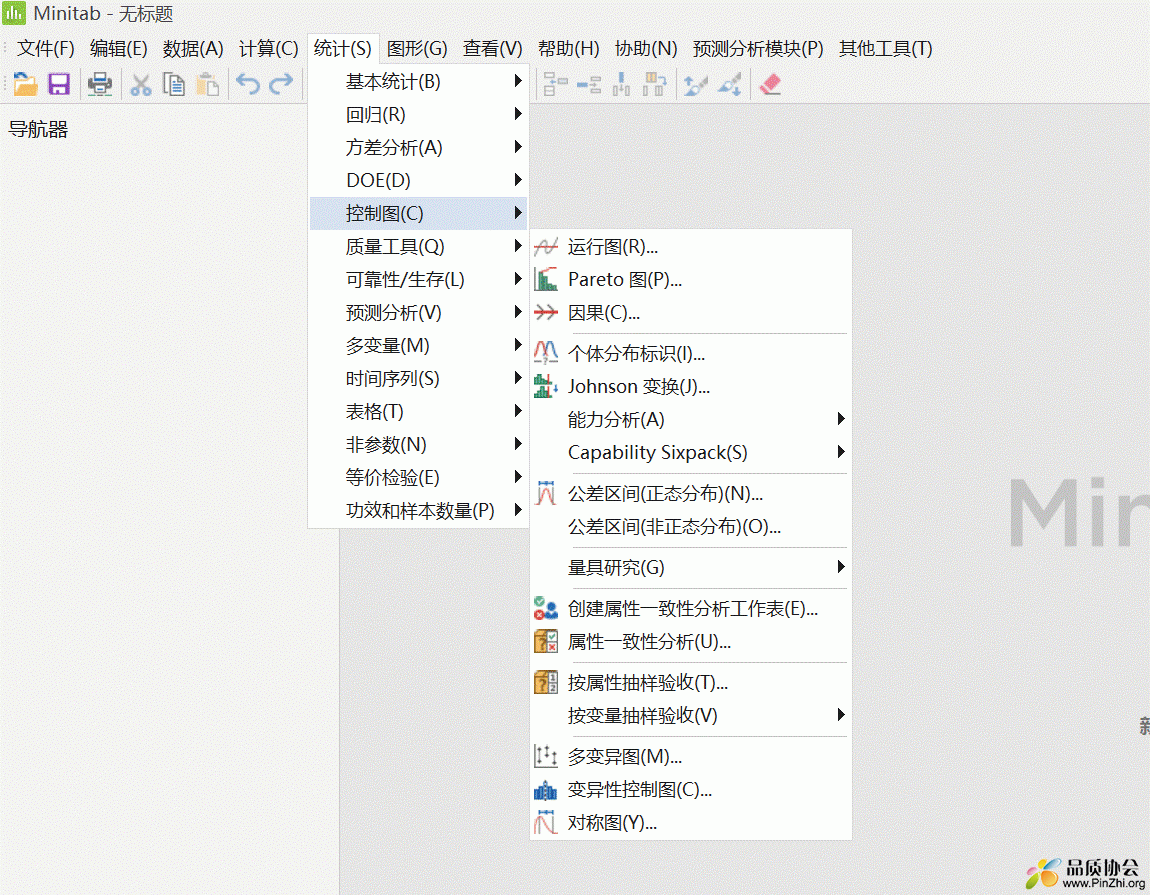1150x895 pixels.
Task: Expand the 基本统计(B) submenu arrow
Action: click(x=518, y=81)
